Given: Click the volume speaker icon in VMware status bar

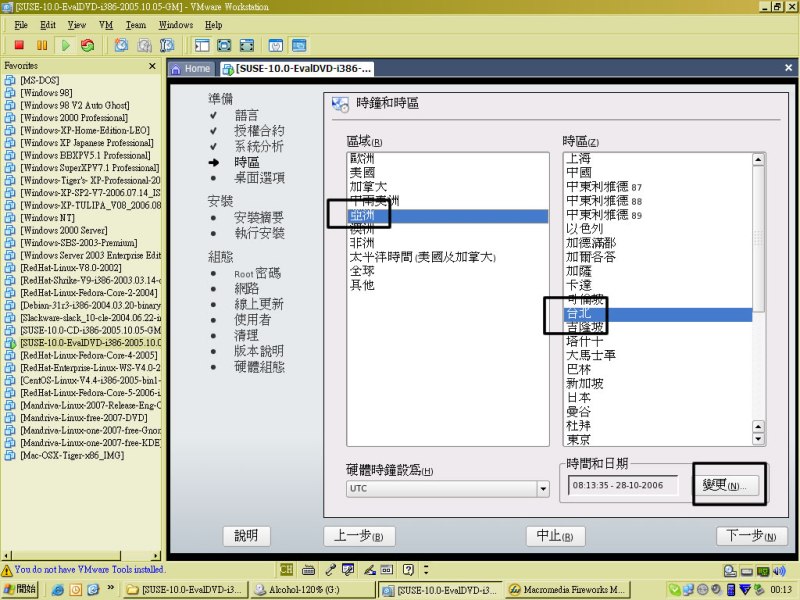Looking at the screenshot, I should tap(780, 571).
